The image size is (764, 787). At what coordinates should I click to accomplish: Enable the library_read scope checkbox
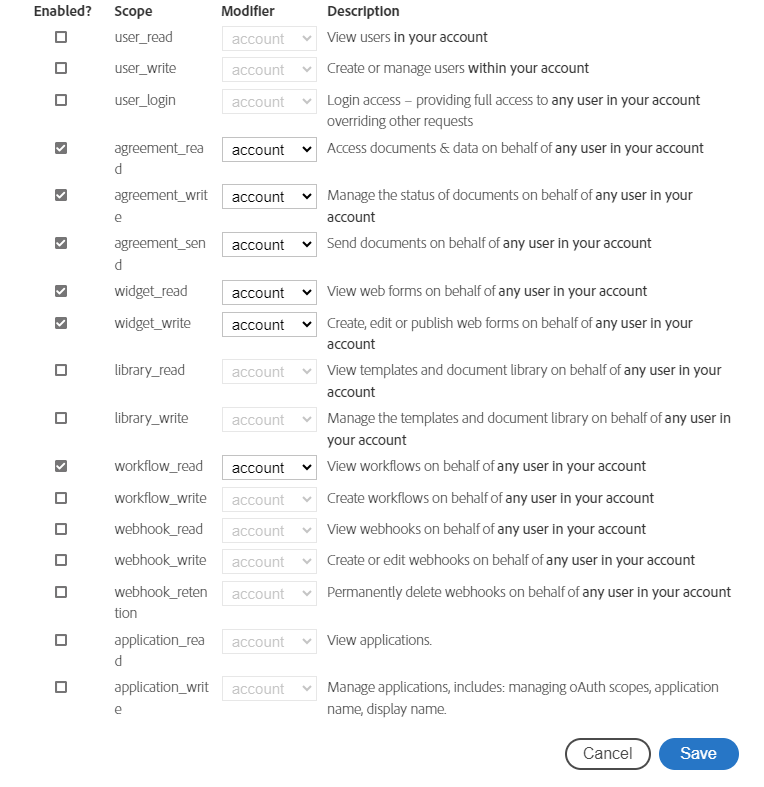[x=61, y=370]
